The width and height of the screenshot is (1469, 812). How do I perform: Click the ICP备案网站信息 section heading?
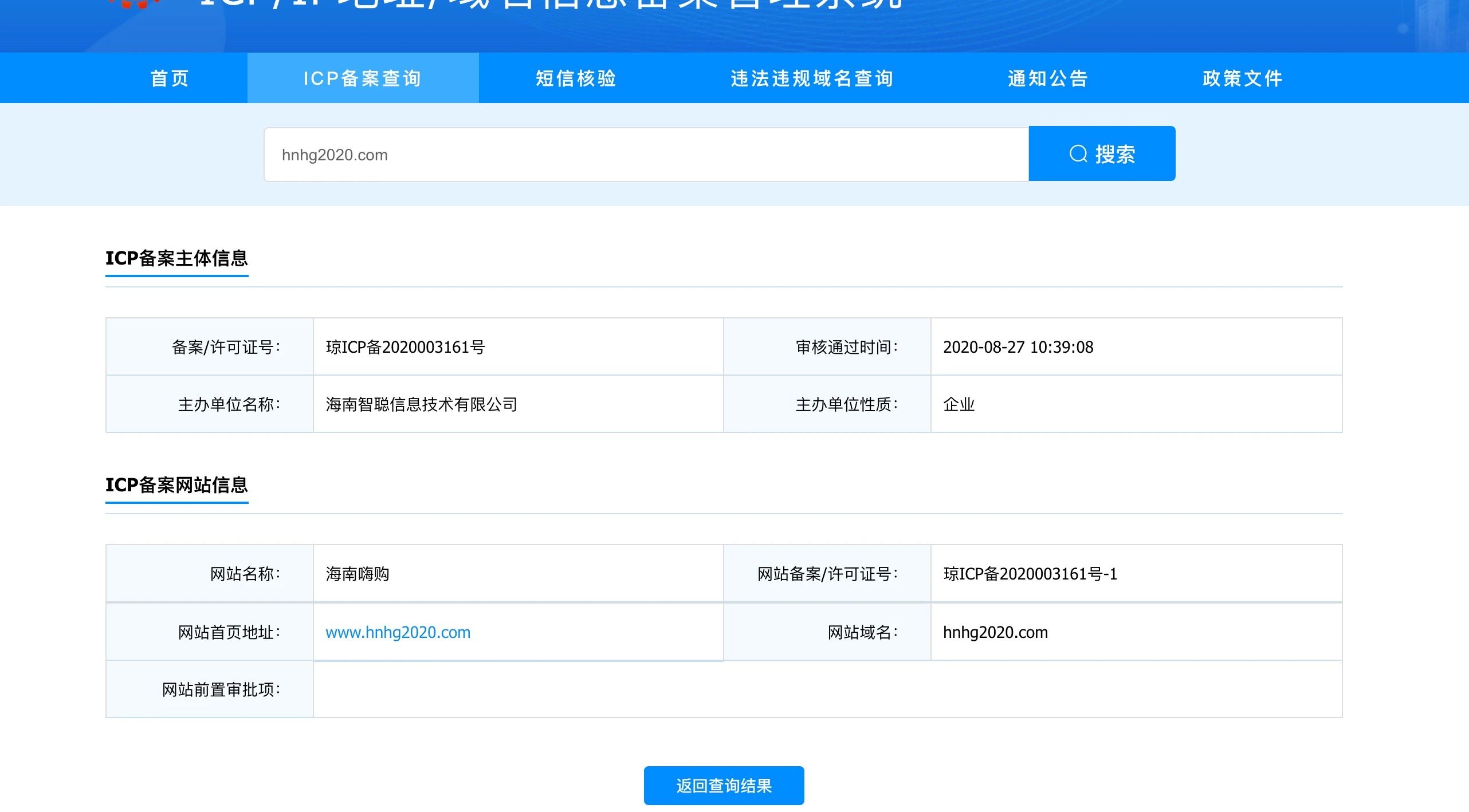pos(176,485)
